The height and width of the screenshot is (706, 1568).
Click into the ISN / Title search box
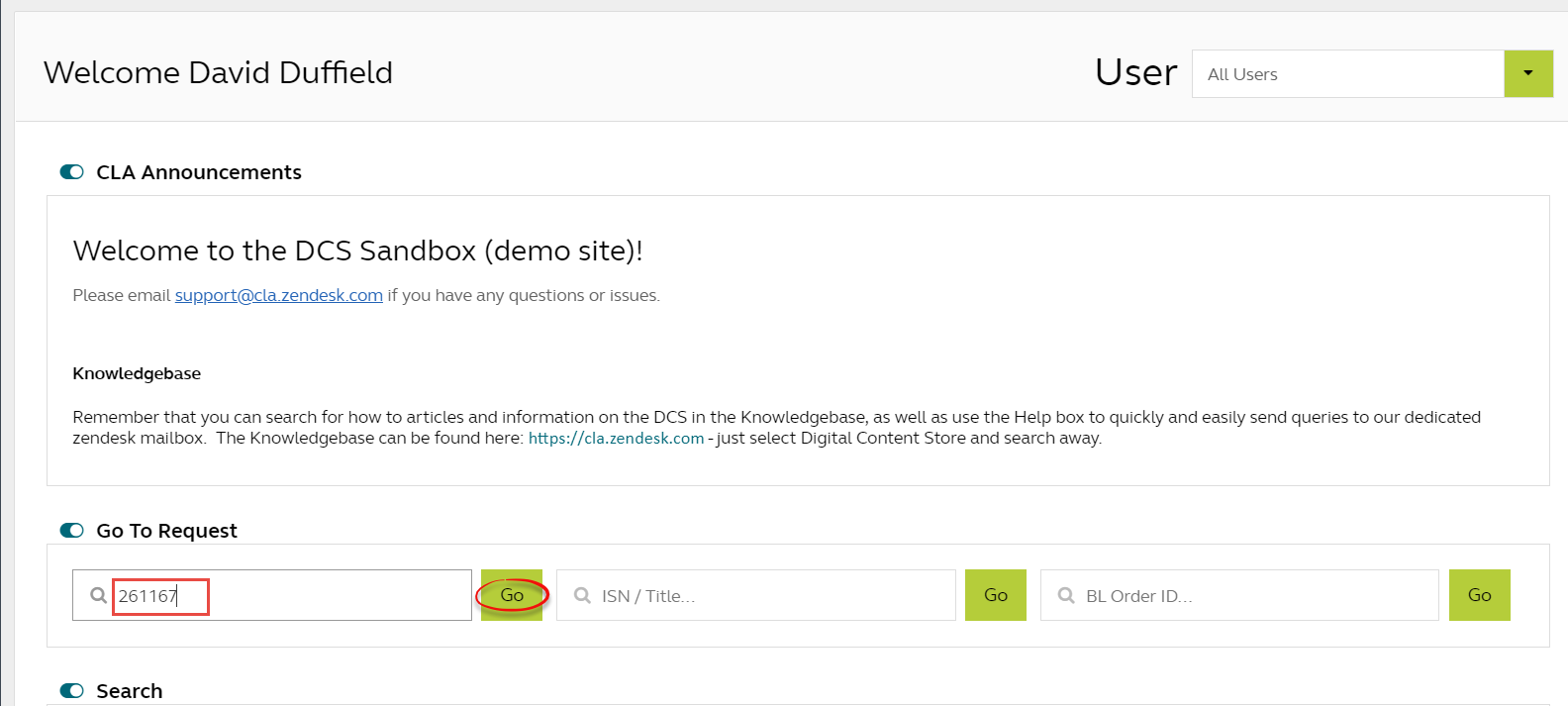point(772,595)
